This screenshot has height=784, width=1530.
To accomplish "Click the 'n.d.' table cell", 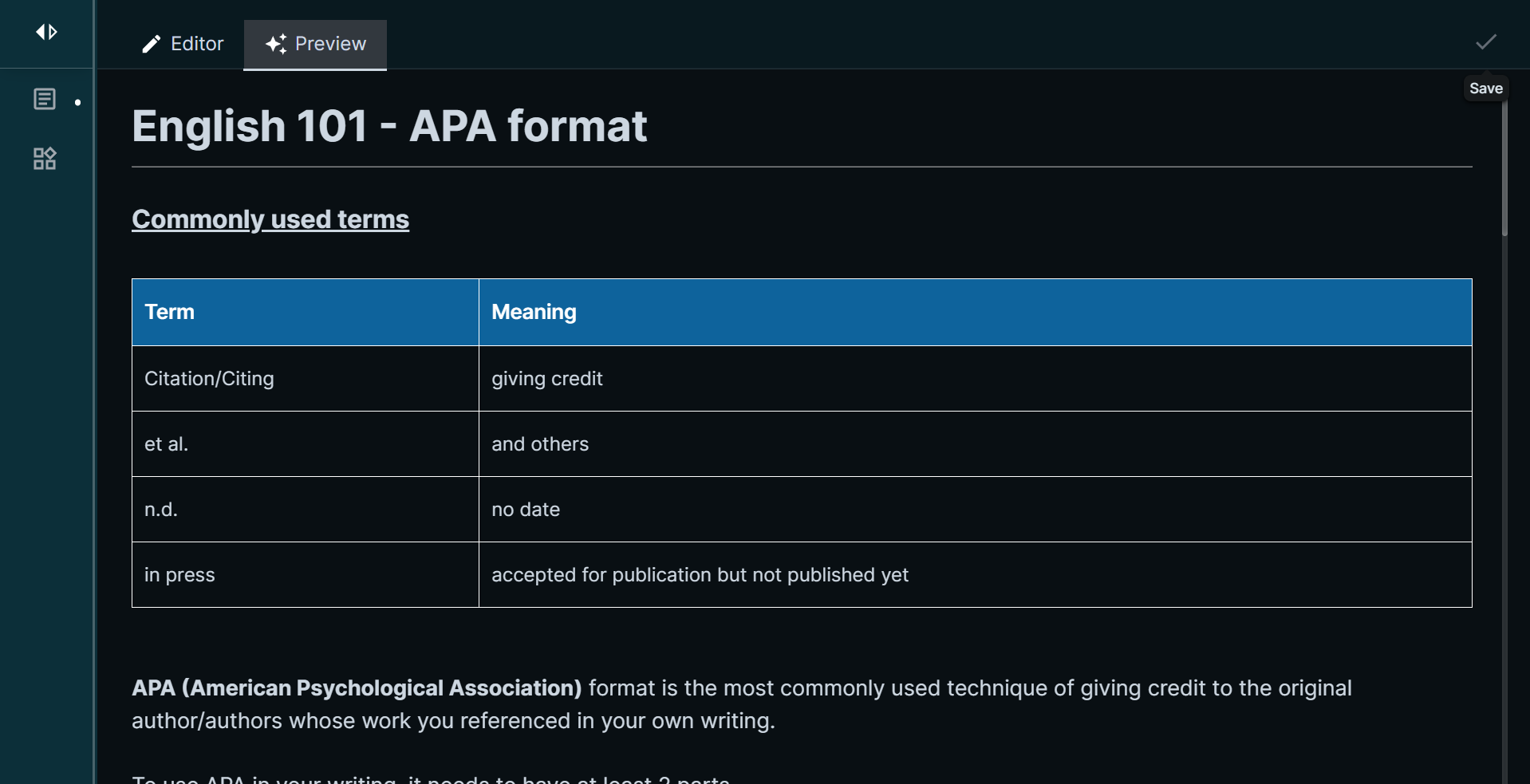I will 306,510.
